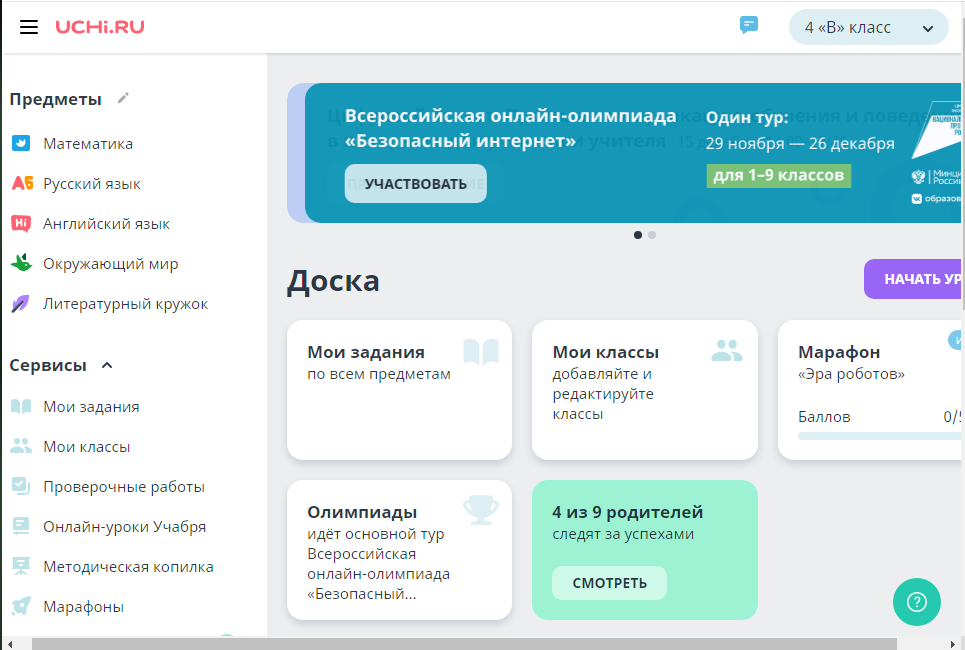Click the scrollbar left arrow

coord(10,644)
